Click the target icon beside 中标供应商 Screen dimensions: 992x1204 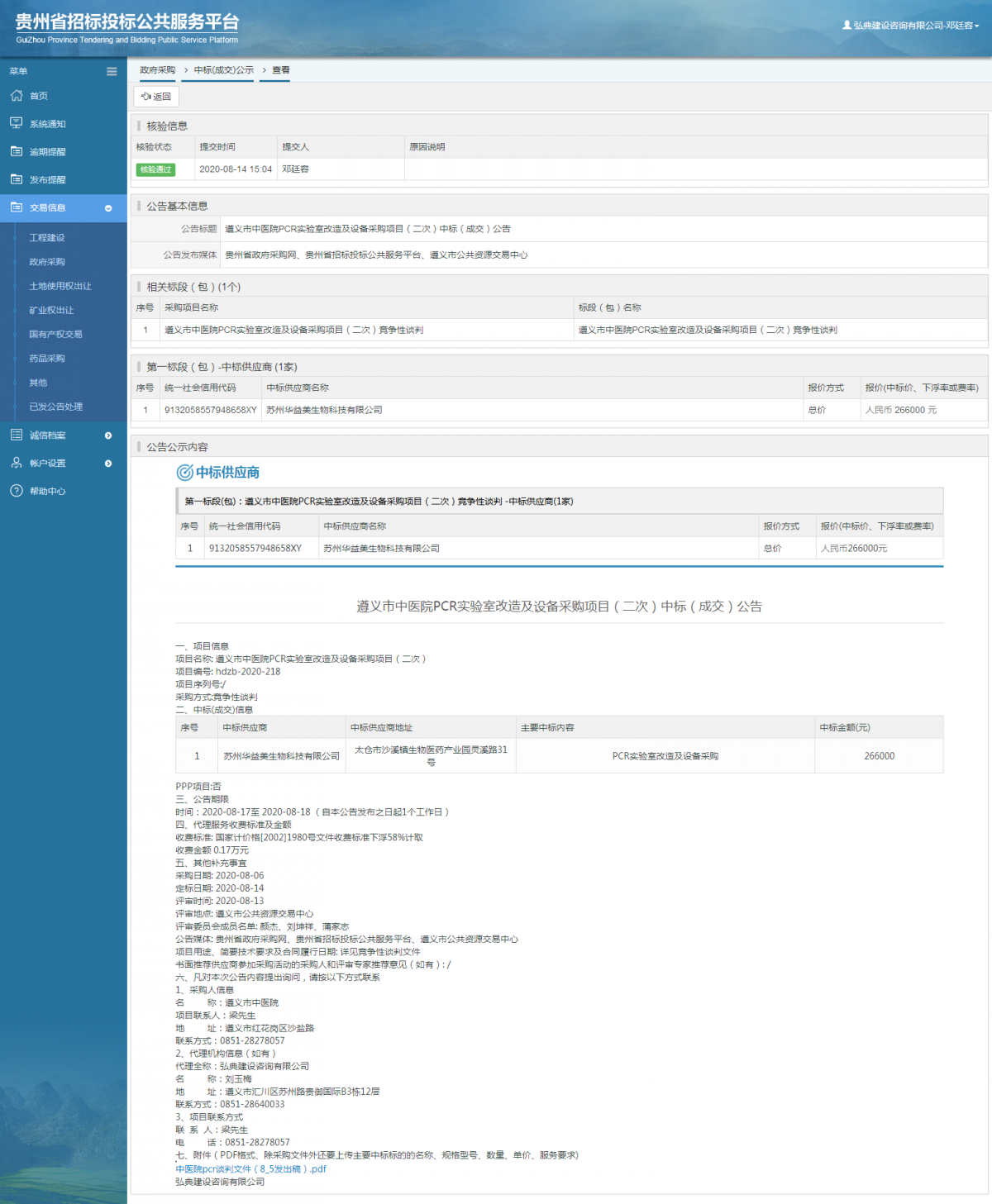point(185,473)
